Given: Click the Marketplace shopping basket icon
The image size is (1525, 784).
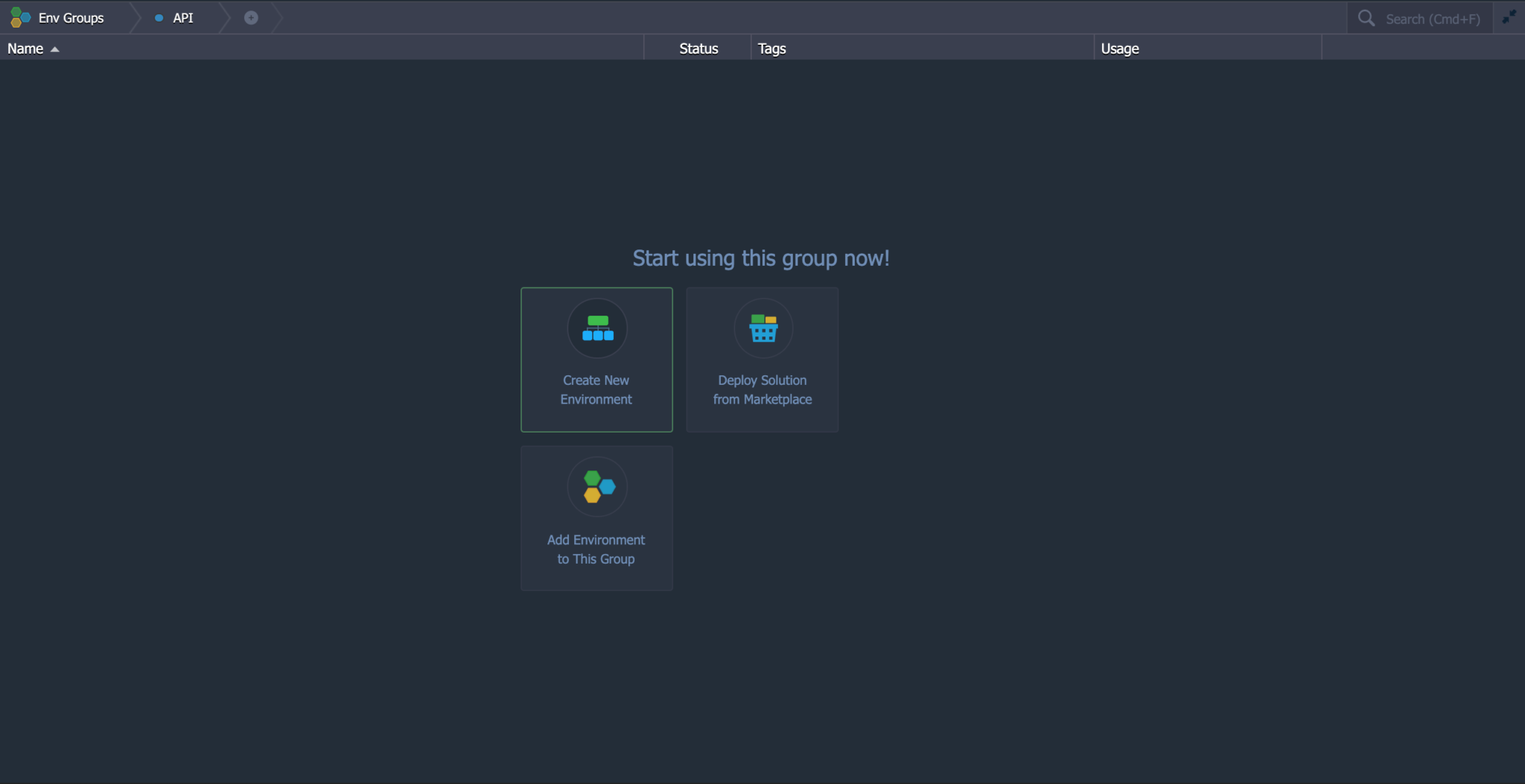Looking at the screenshot, I should pos(762,328).
